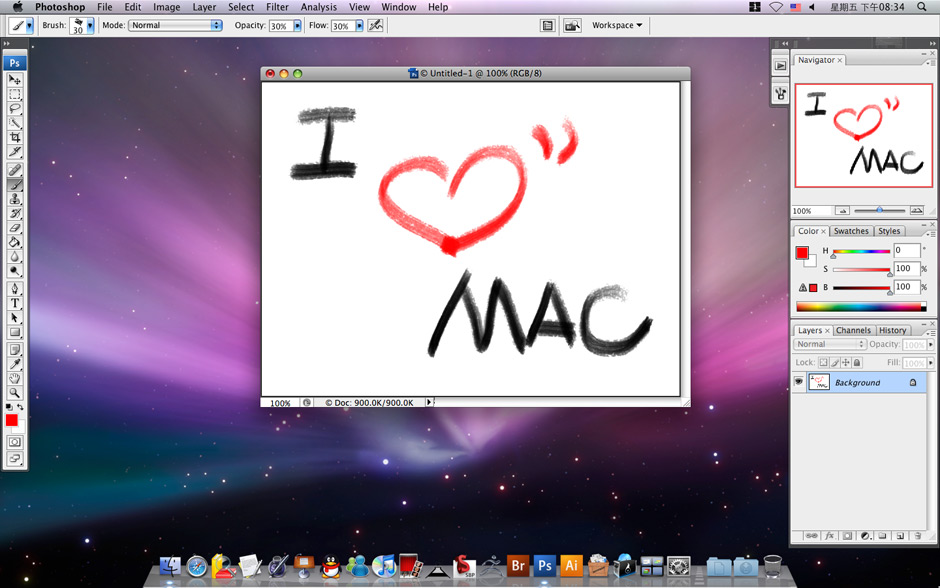Select the Eraser tool
Image resolution: width=940 pixels, height=588 pixels.
click(x=14, y=228)
